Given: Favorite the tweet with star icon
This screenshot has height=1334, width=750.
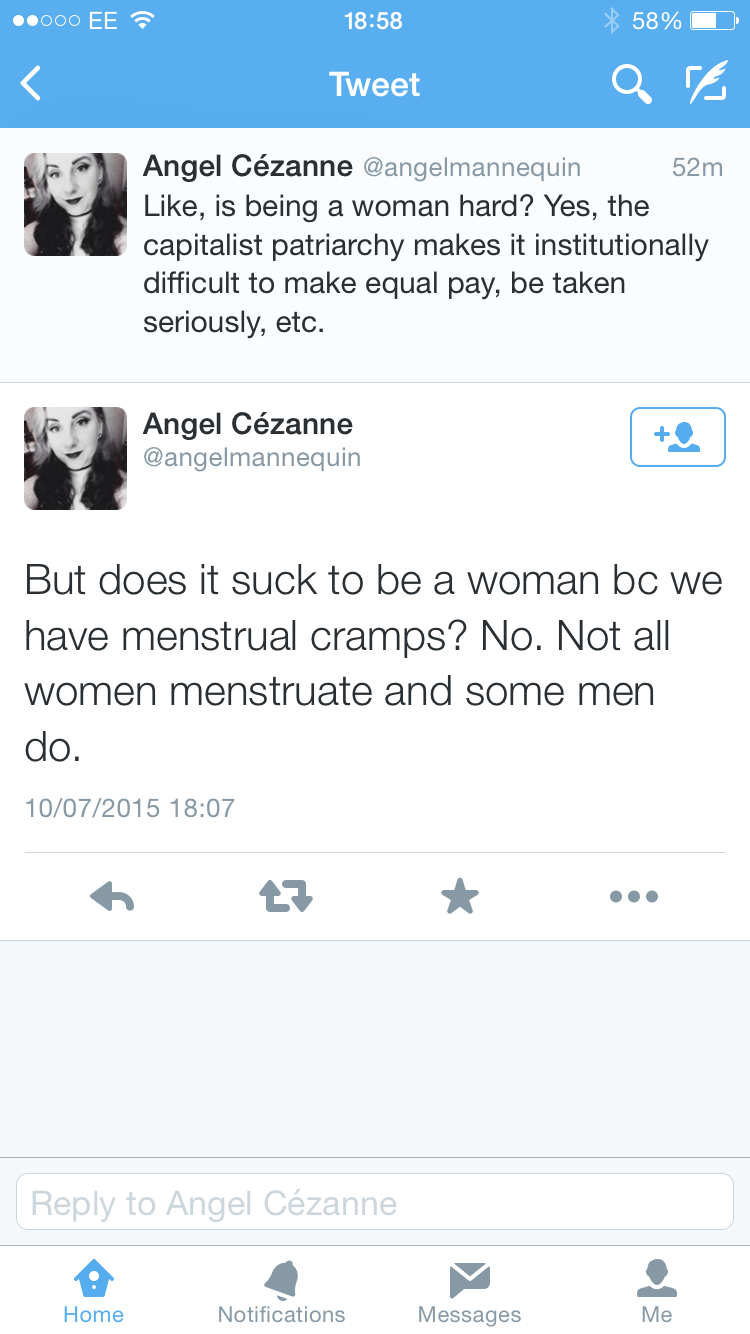Looking at the screenshot, I should 460,896.
